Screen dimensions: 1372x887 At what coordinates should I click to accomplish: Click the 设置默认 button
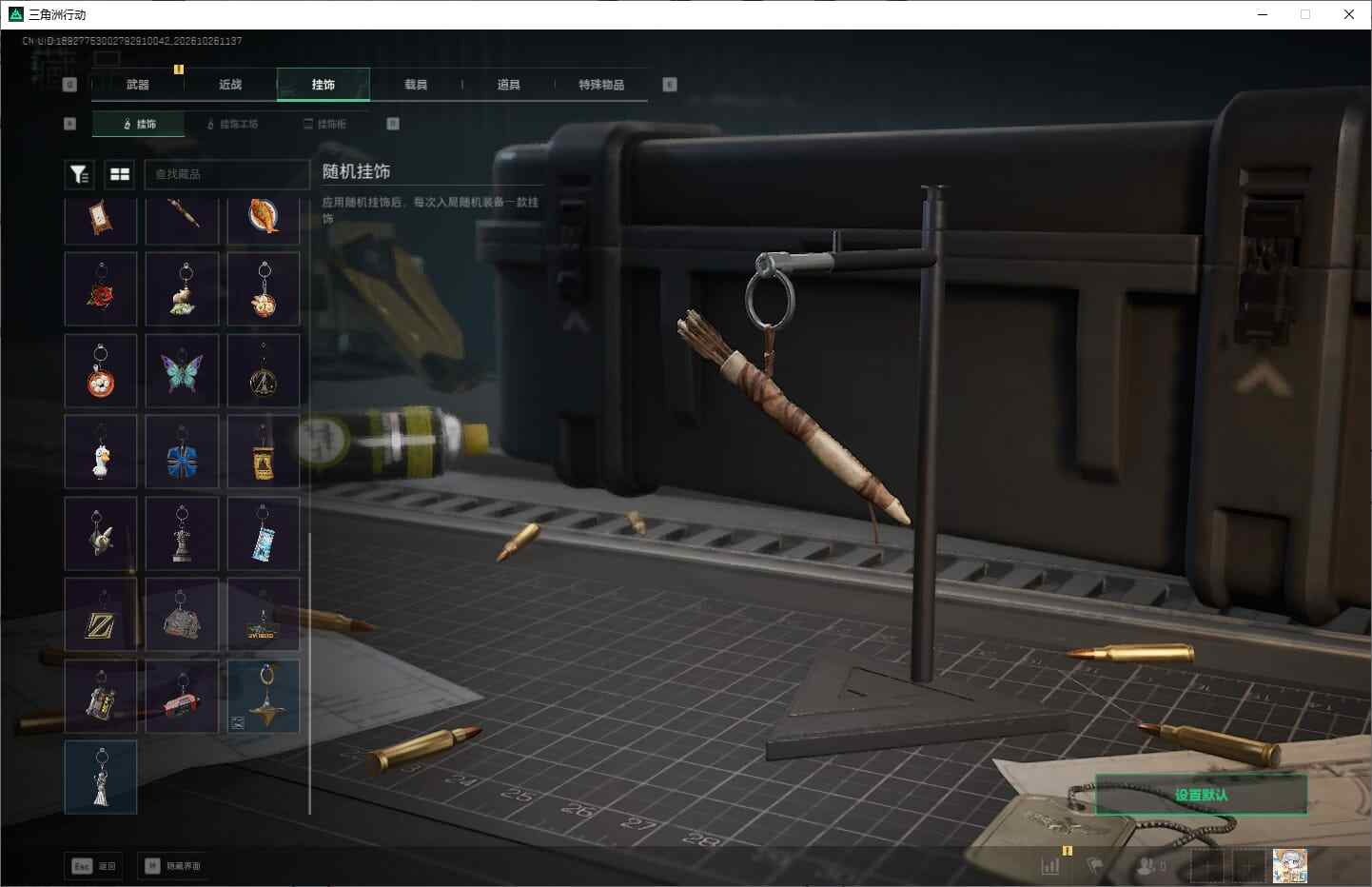coord(1201,795)
